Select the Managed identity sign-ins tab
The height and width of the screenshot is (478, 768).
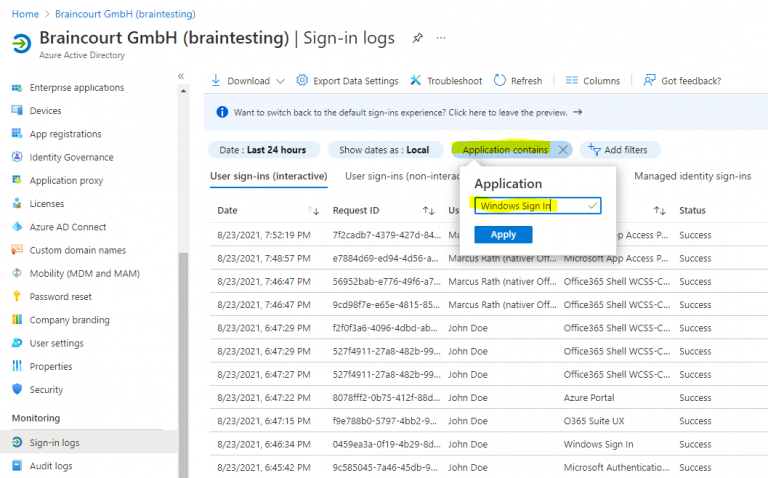click(693, 176)
